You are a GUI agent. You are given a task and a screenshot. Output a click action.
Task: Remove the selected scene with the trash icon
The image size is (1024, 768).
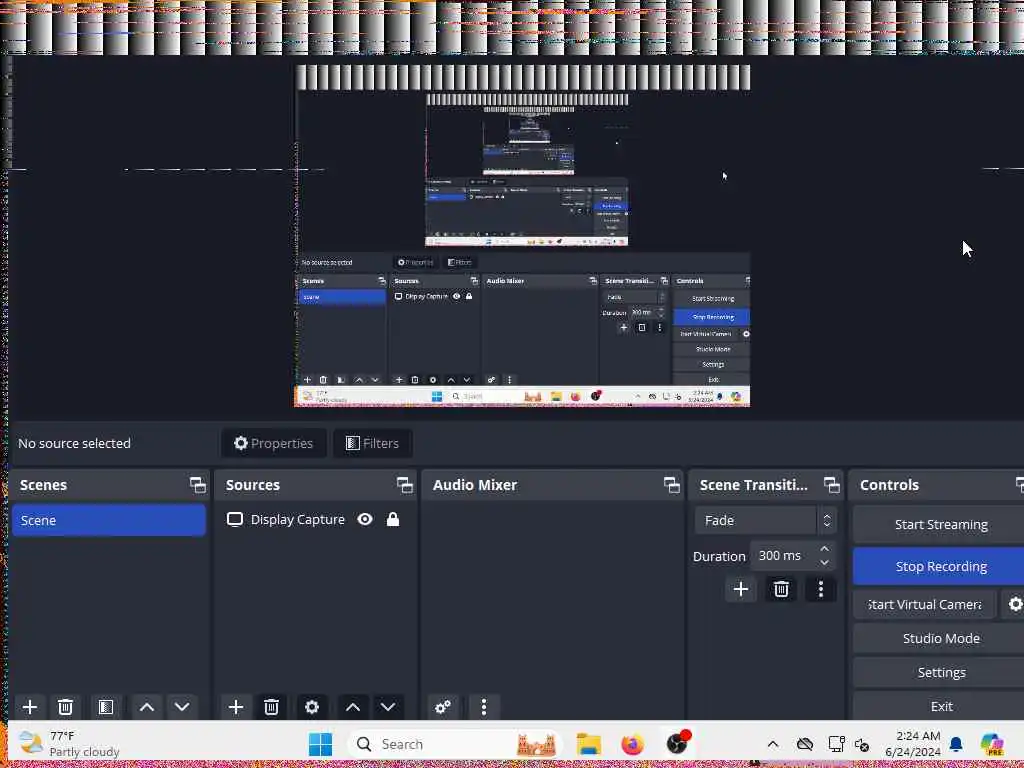(x=65, y=707)
